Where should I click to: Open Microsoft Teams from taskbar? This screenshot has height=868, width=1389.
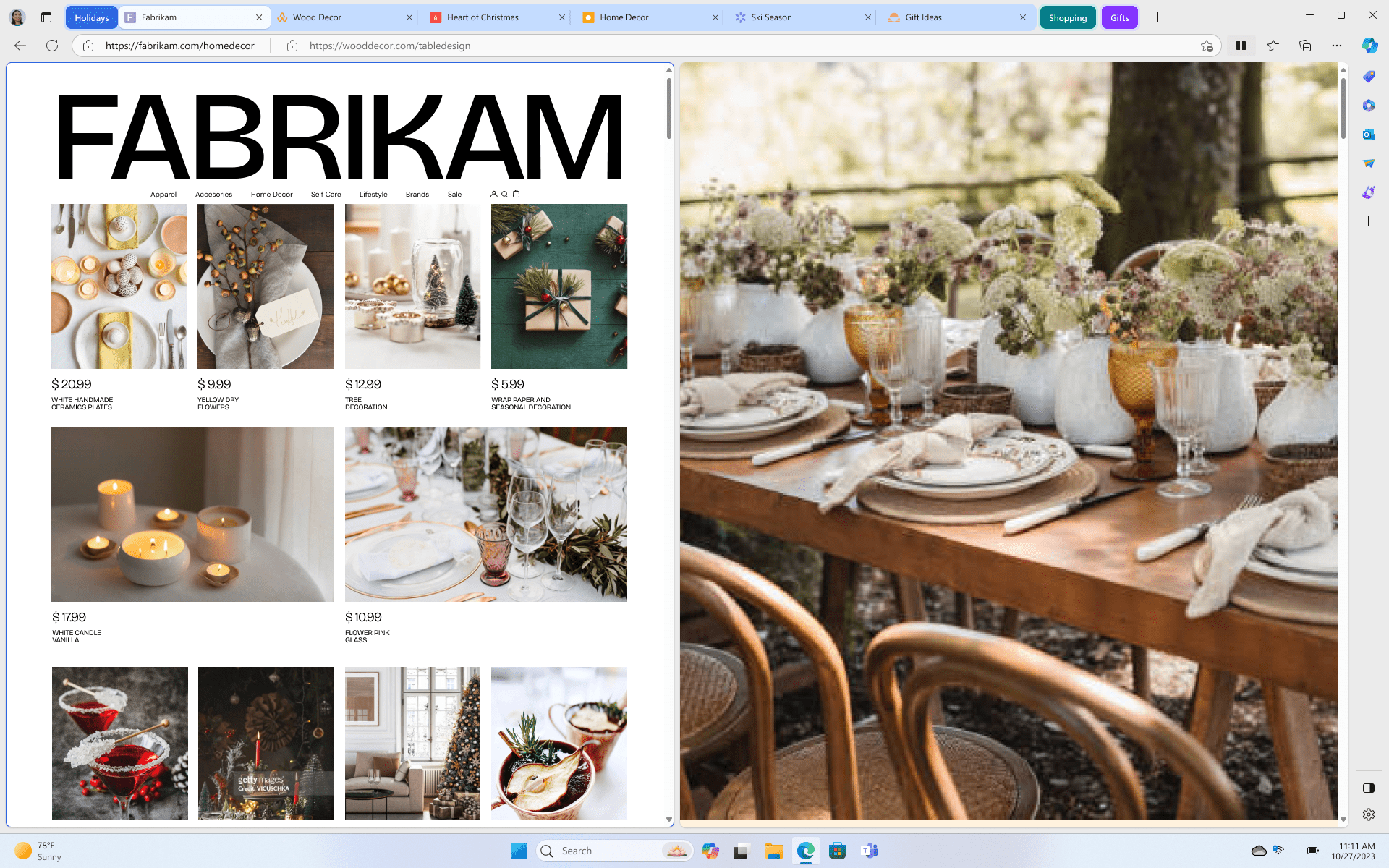[x=870, y=851]
